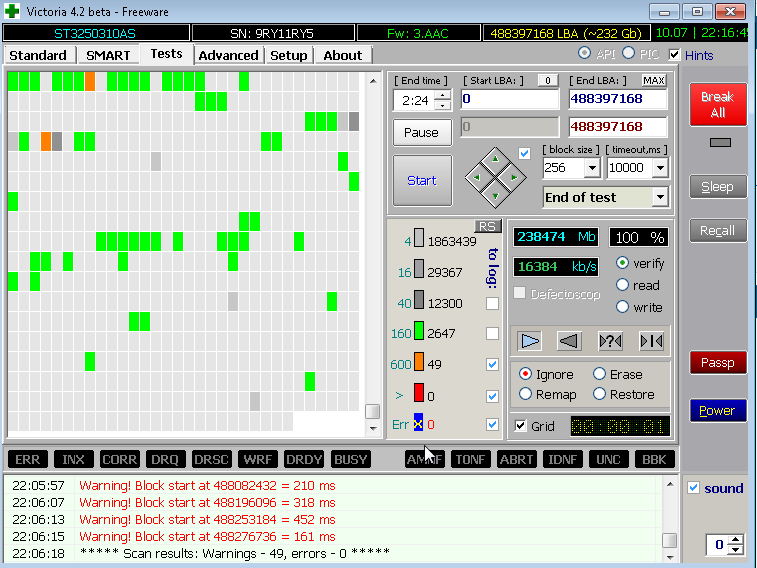Toggle the sound checkbox
Viewport: 757px width, 568px height.
693,488
